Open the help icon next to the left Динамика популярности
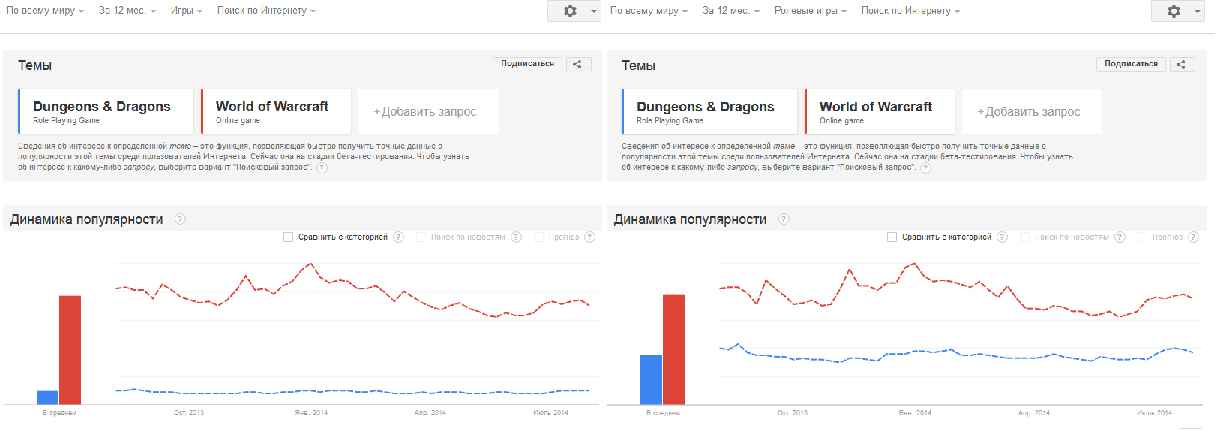Screen dimensions: 1224x440 (180, 219)
